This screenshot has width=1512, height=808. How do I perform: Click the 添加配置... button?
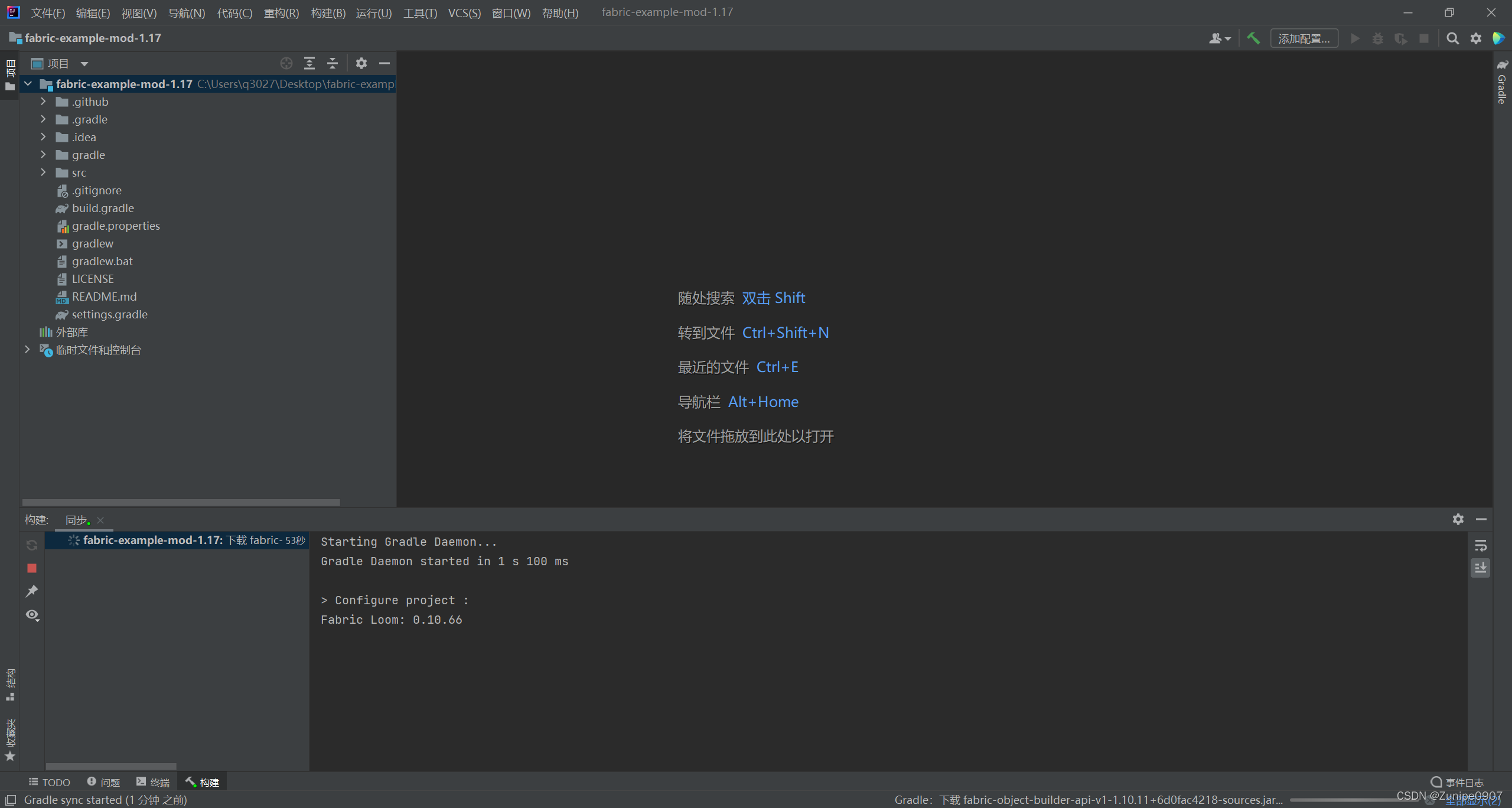click(1304, 38)
